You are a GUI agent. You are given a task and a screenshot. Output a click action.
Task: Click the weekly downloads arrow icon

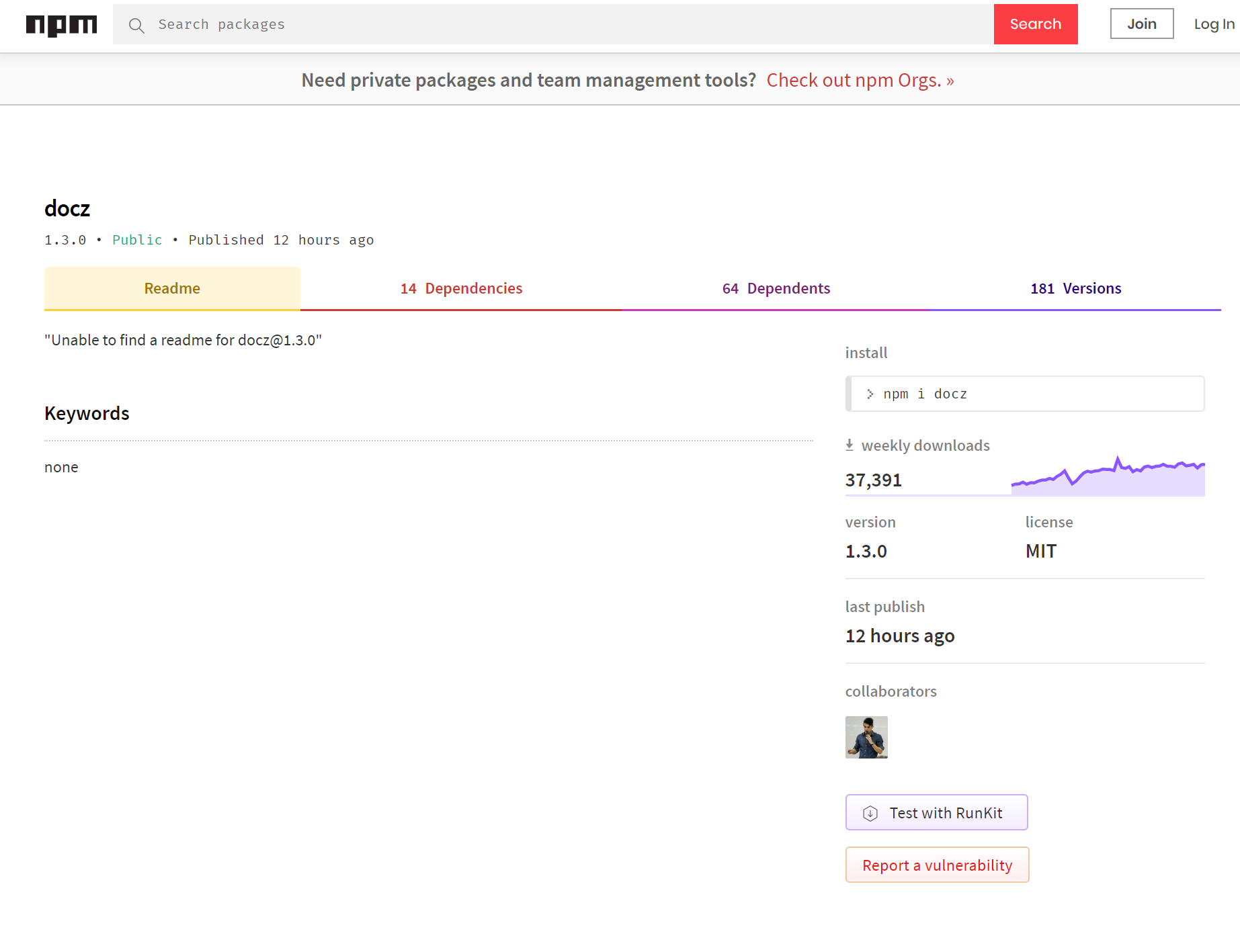point(850,445)
